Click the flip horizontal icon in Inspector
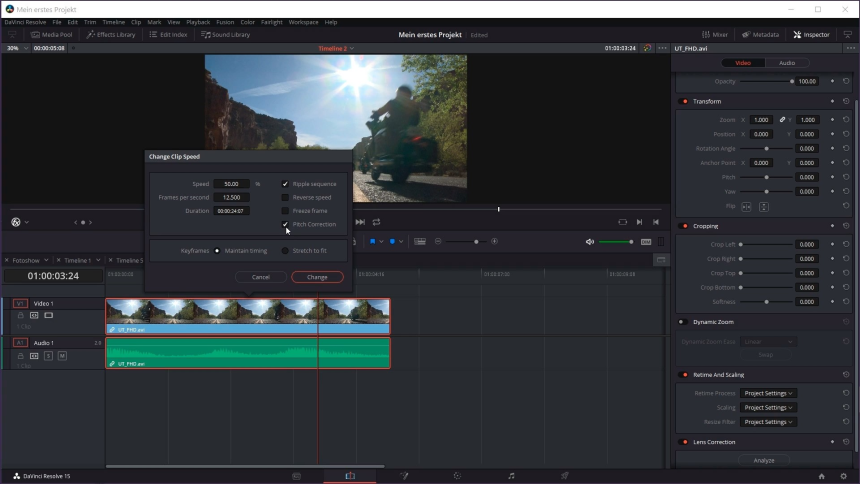The image size is (860, 484). click(746, 207)
